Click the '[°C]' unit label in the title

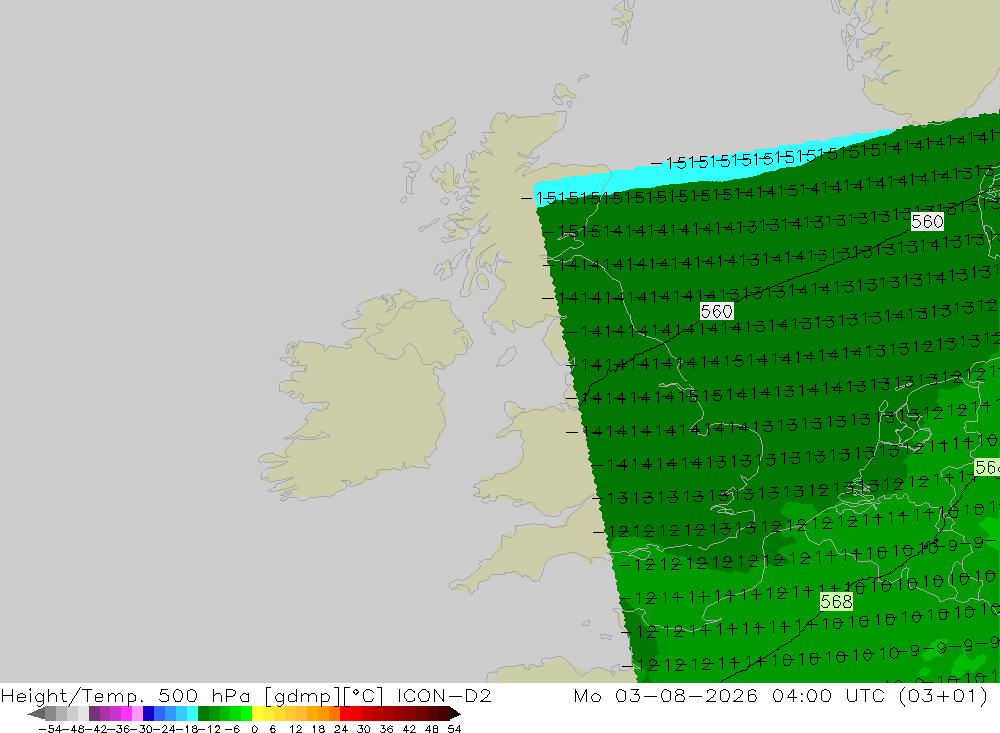[363, 696]
